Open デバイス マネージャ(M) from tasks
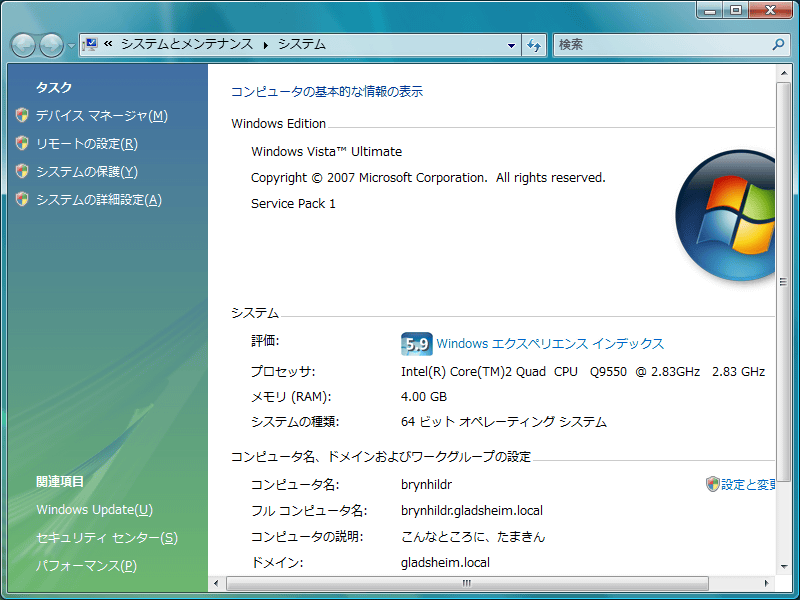The height and width of the screenshot is (600, 800). click(x=101, y=116)
